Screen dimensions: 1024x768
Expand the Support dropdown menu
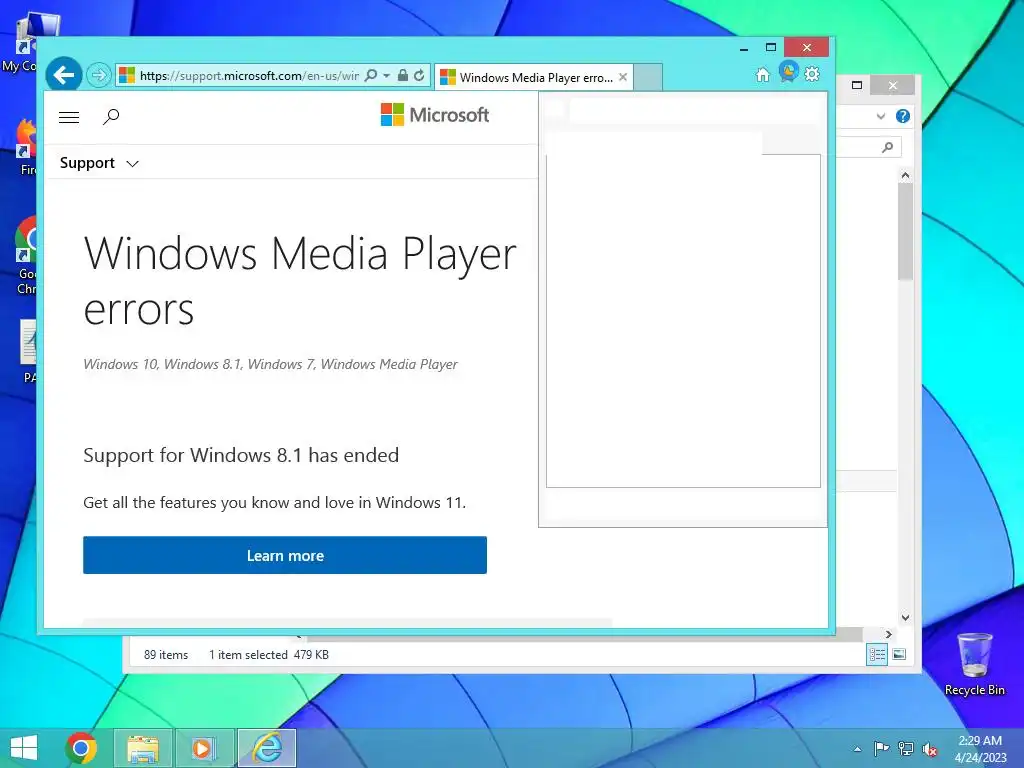[99, 163]
